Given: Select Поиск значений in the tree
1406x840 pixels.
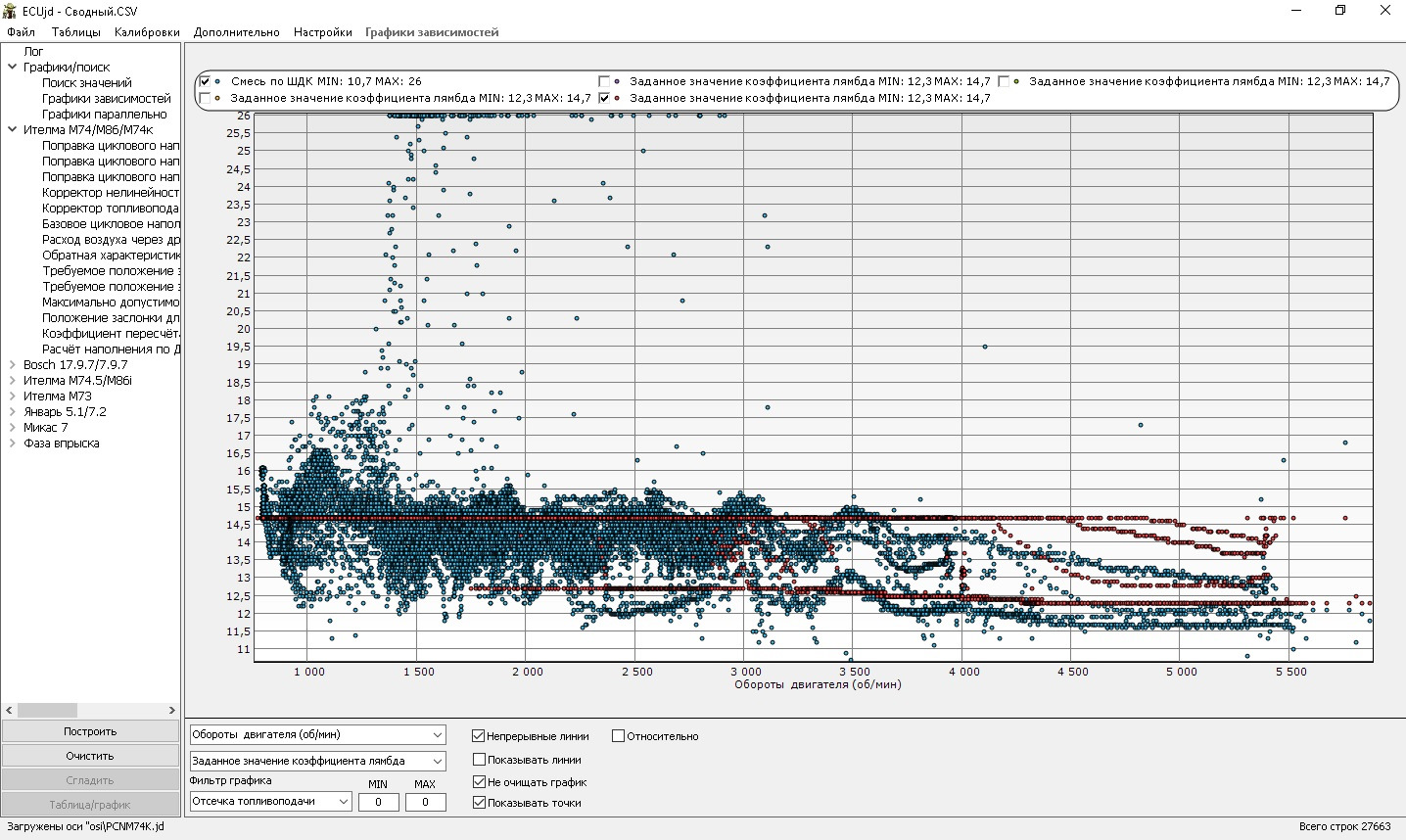Looking at the screenshot, I should point(86,83).
